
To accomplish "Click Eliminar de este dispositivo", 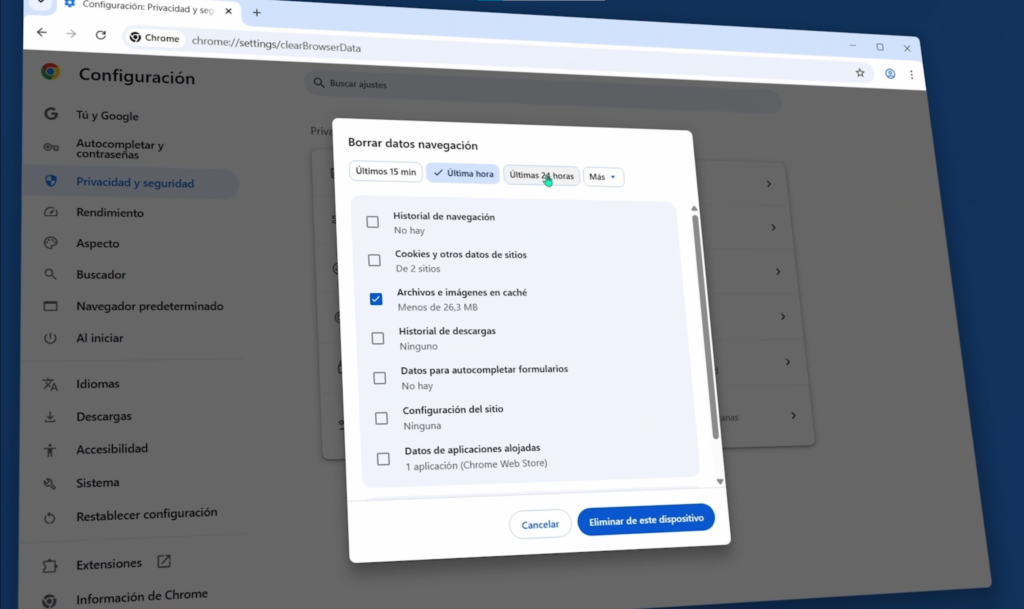I will (x=645, y=519).
